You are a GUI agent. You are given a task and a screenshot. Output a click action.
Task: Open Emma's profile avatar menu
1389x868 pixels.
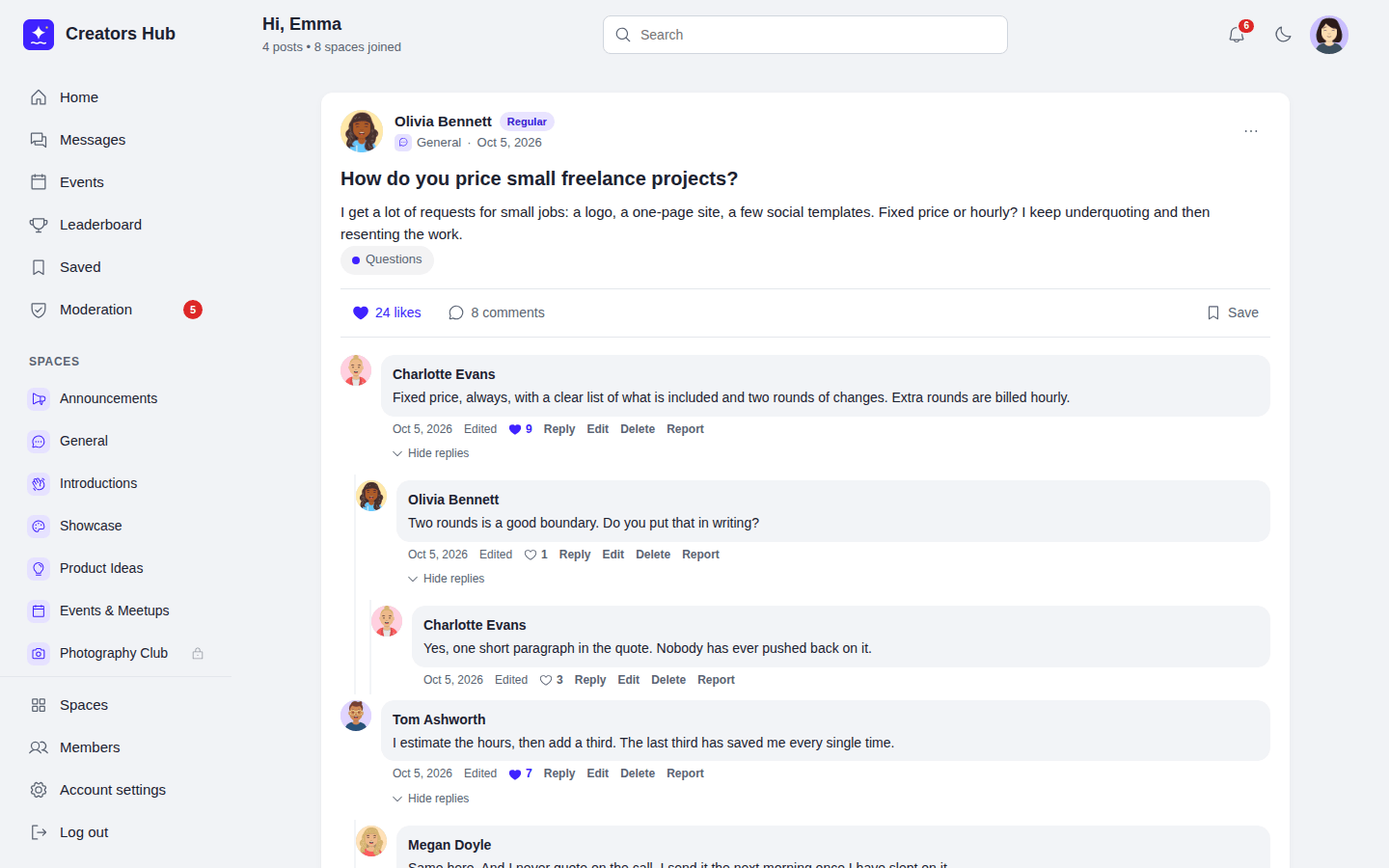pyautogui.click(x=1329, y=35)
